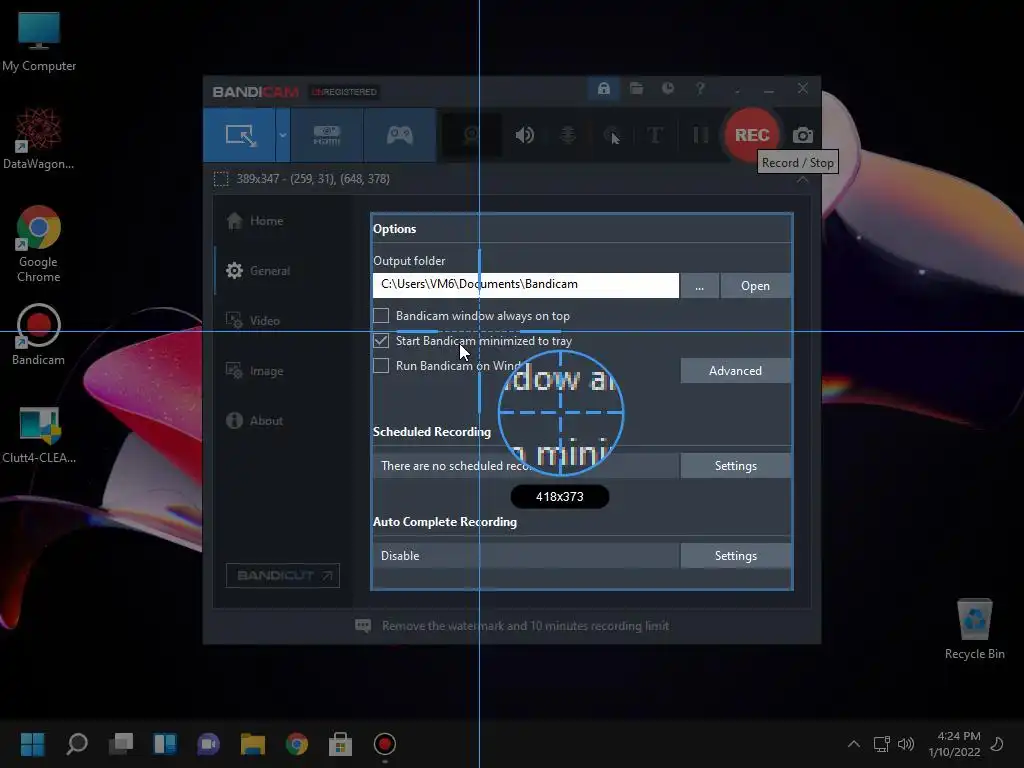Open the scheduler clock icon in title bar
1024x768 pixels.
click(x=667, y=88)
